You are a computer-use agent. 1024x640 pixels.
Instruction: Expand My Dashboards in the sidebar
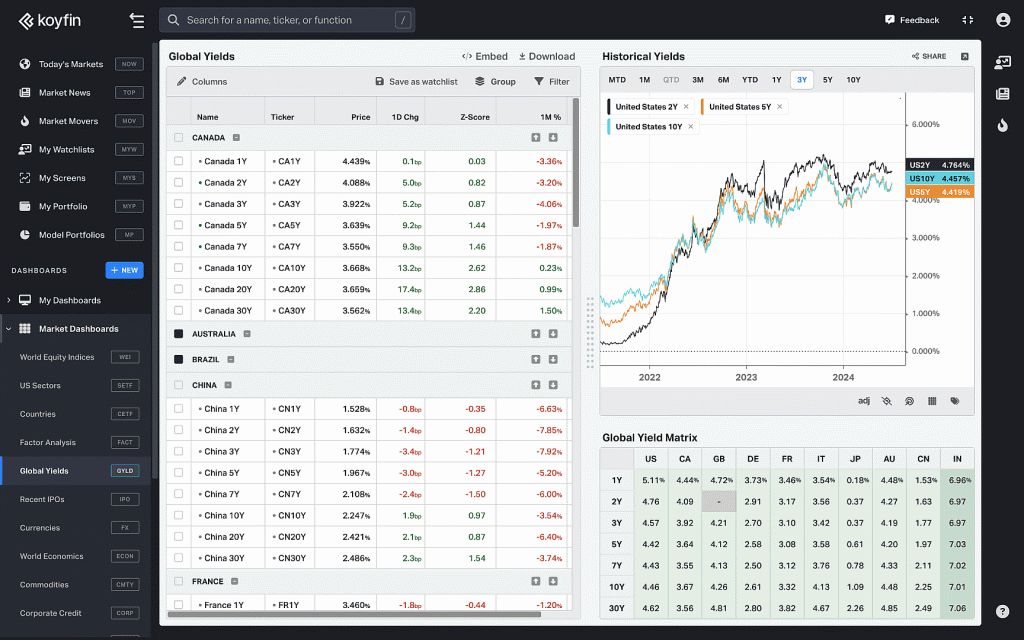coord(8,300)
